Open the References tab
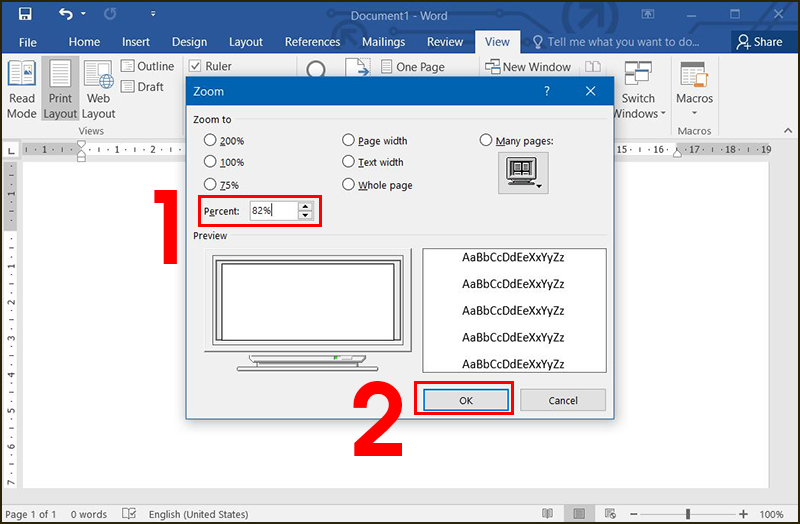This screenshot has height=524, width=800. (312, 42)
